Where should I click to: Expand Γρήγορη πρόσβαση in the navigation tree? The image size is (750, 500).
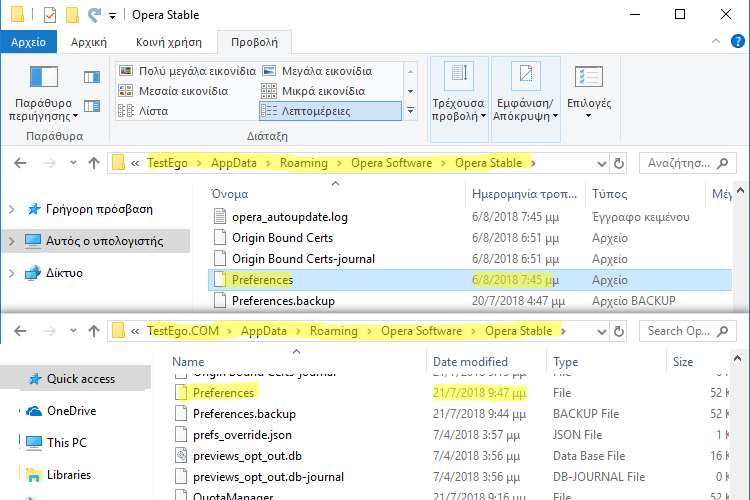click(x=11, y=209)
